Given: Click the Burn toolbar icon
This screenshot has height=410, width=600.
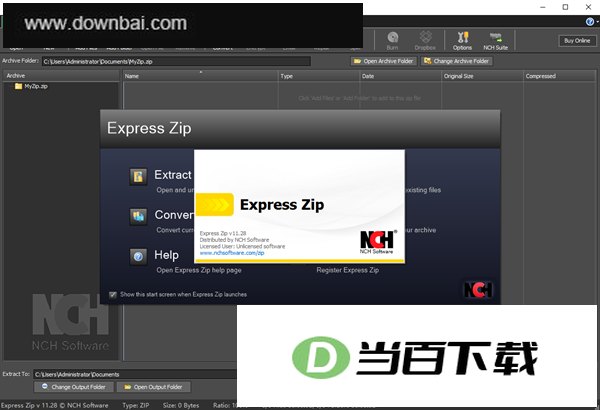Looking at the screenshot, I should (x=392, y=41).
